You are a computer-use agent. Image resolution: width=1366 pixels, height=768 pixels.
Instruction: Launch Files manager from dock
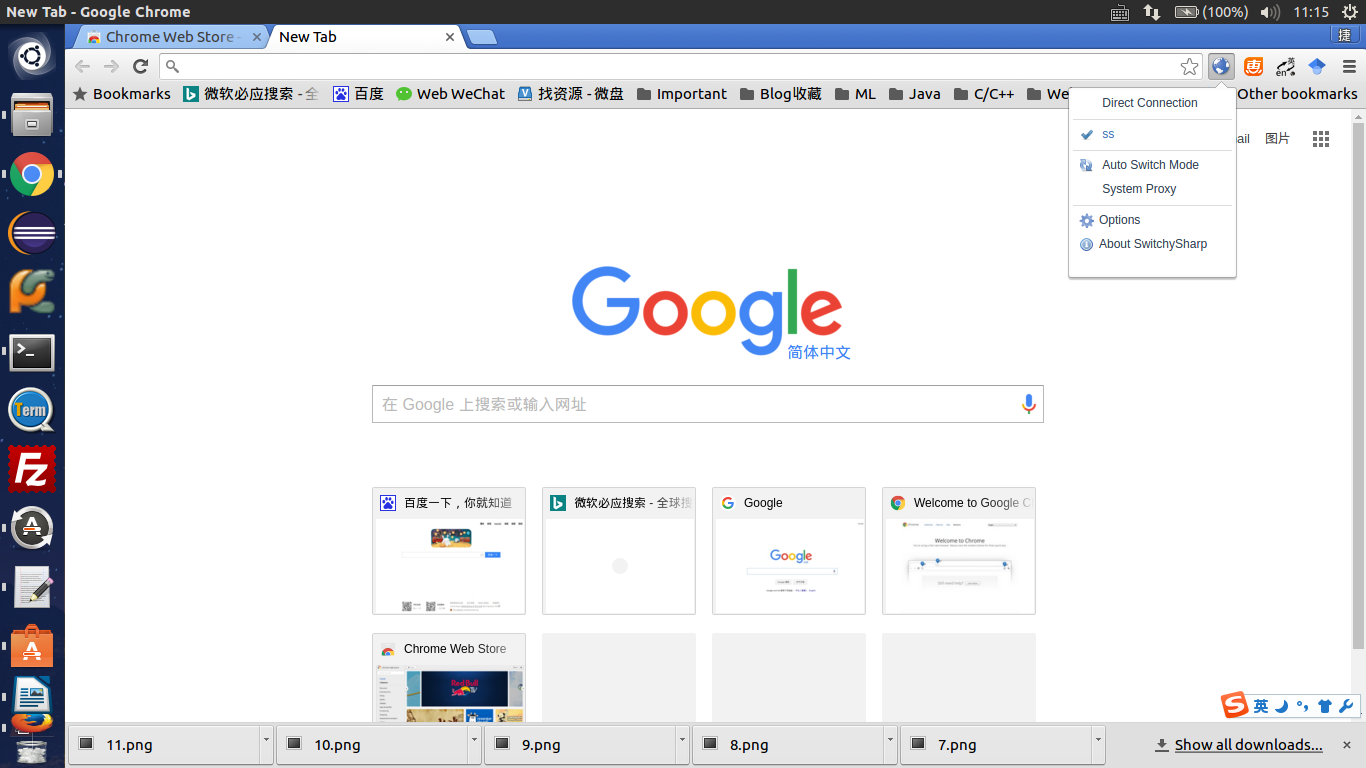[x=32, y=115]
